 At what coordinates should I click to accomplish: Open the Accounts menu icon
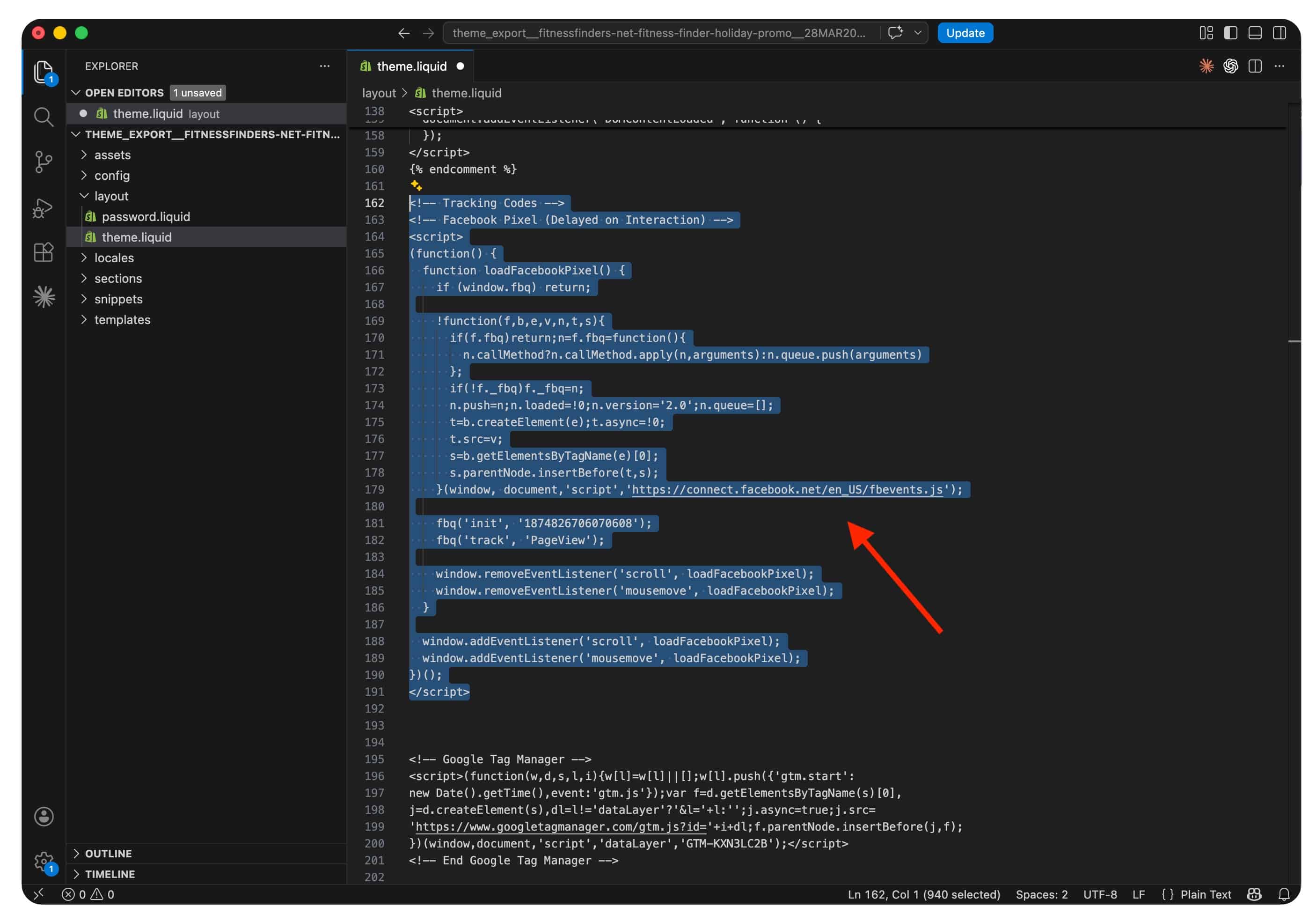click(x=44, y=816)
